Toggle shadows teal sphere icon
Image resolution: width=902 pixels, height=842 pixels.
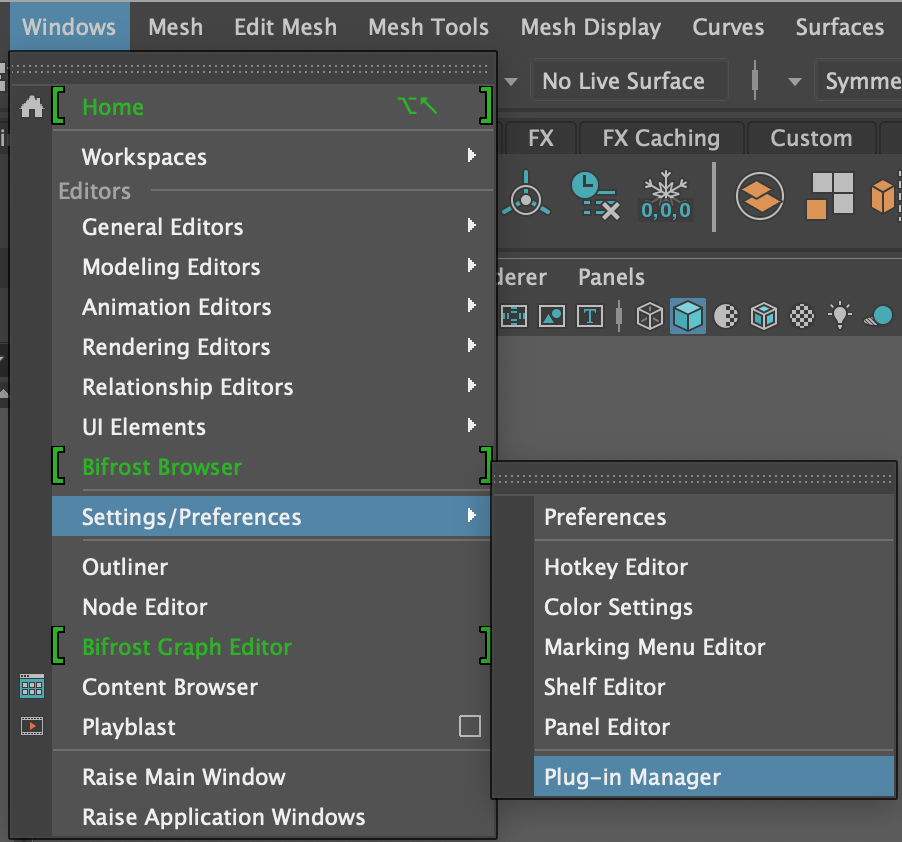tap(878, 316)
